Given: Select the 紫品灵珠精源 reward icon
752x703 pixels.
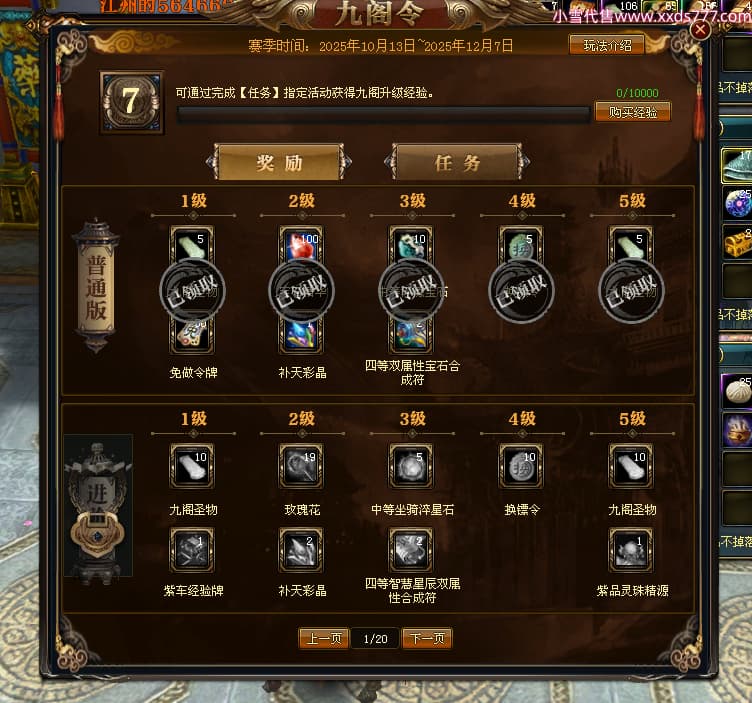Looking at the screenshot, I should coord(631,550).
